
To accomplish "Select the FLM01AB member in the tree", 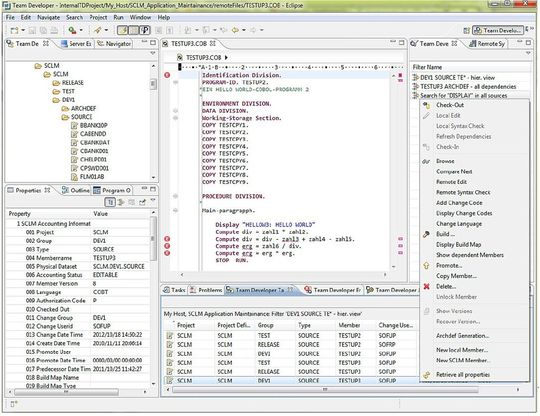I will tap(92, 177).
